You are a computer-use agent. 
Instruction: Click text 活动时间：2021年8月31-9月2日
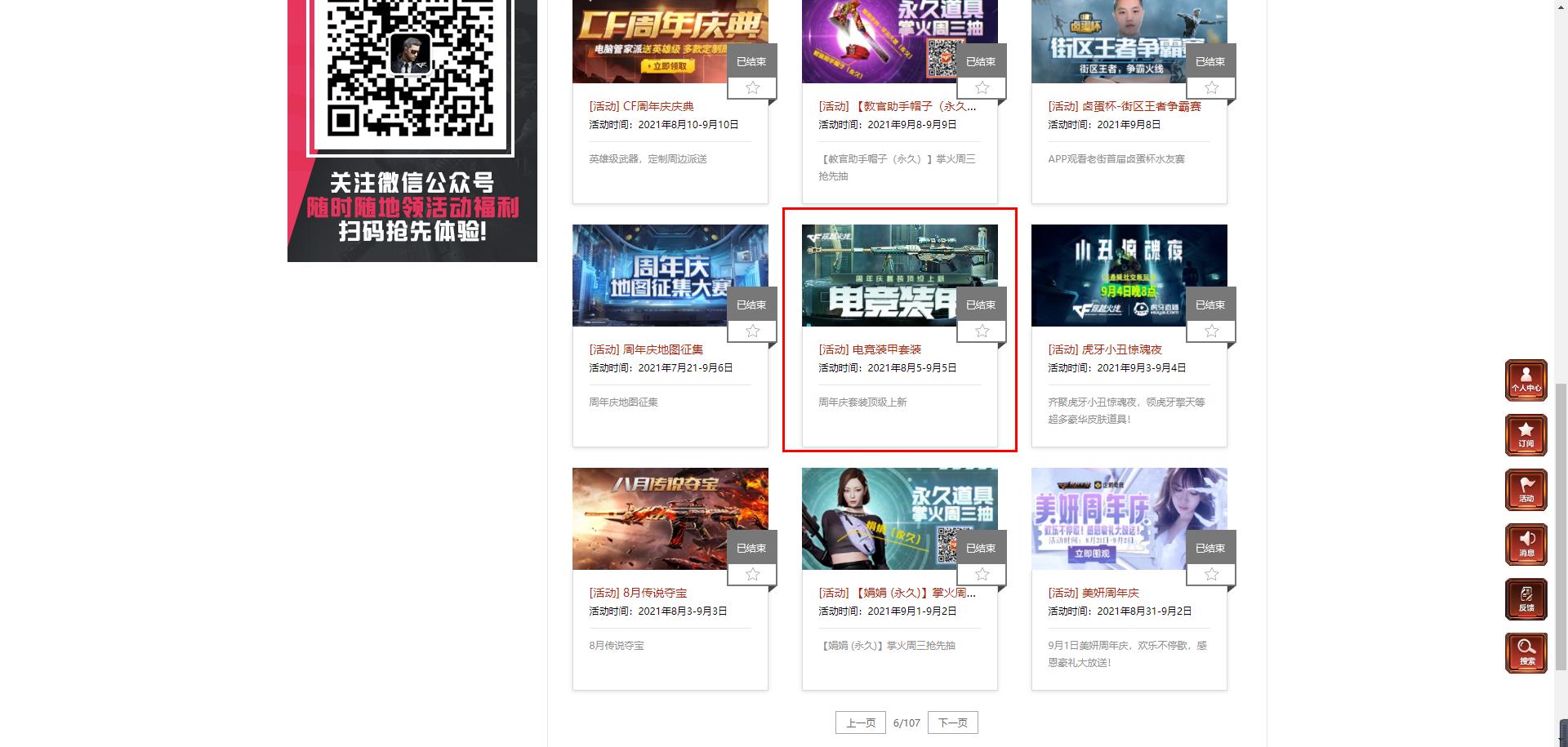(x=1120, y=611)
